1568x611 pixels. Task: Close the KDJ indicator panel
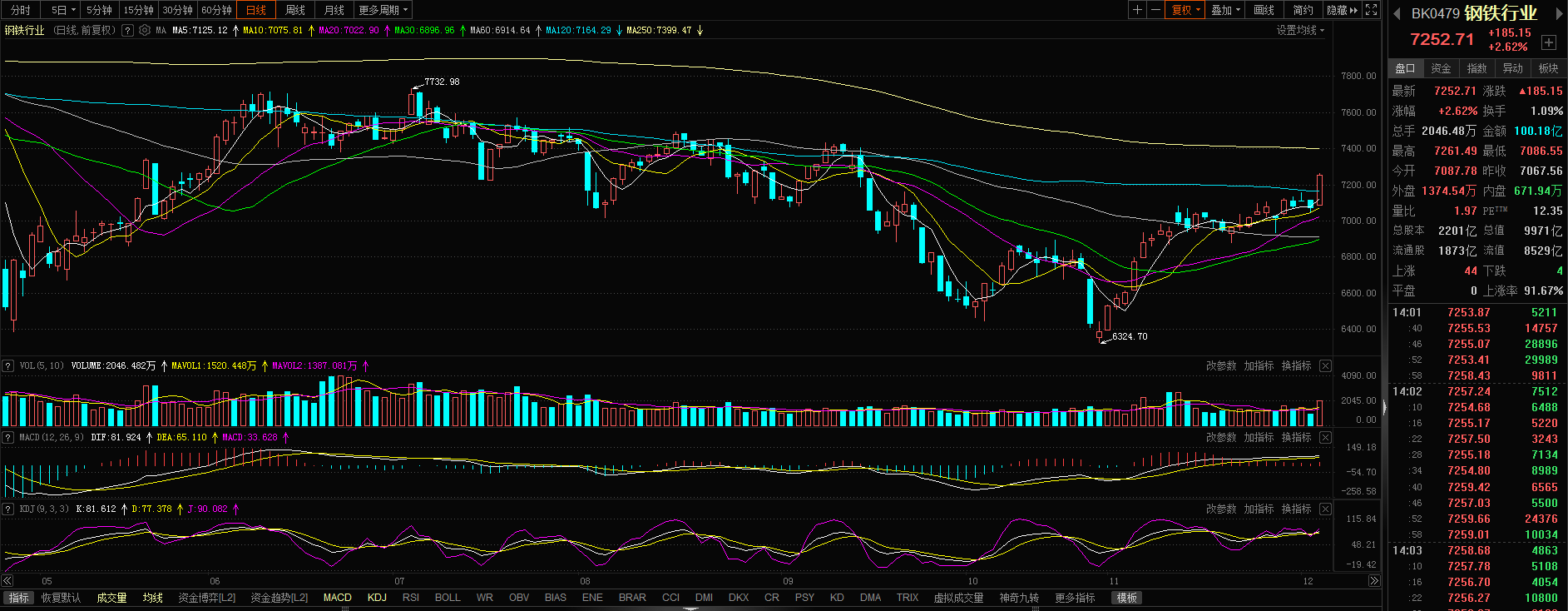[x=1325, y=509]
